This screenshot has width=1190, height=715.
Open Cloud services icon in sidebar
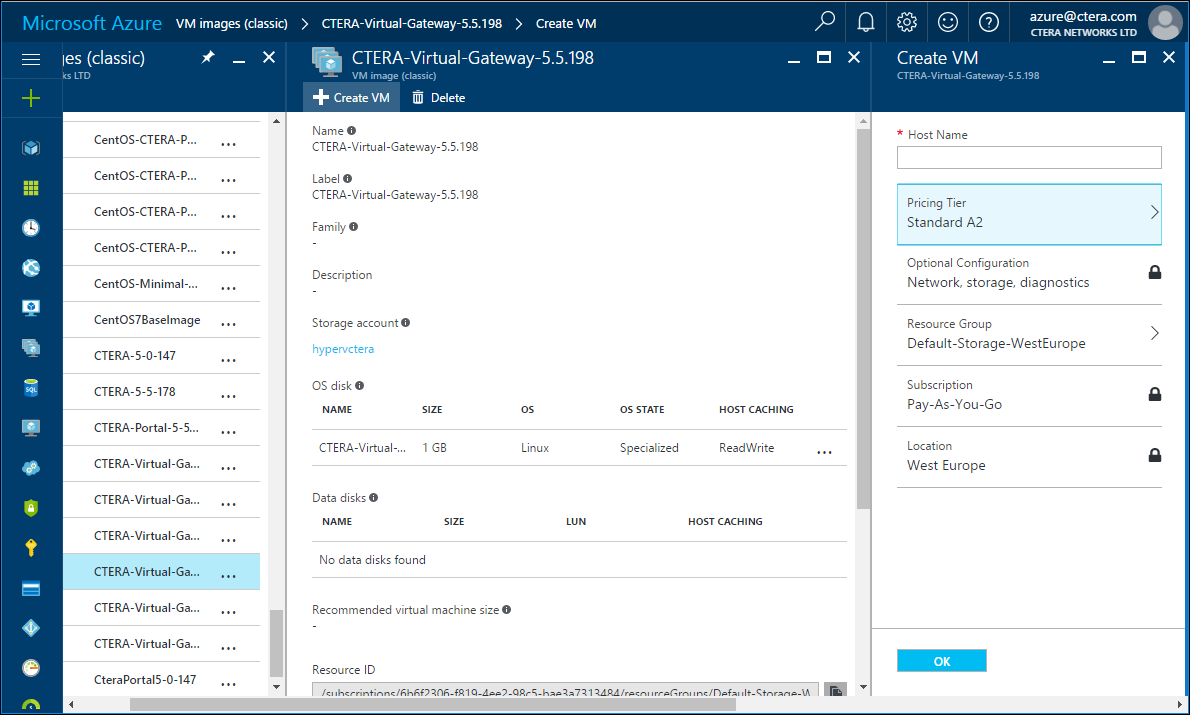31,468
